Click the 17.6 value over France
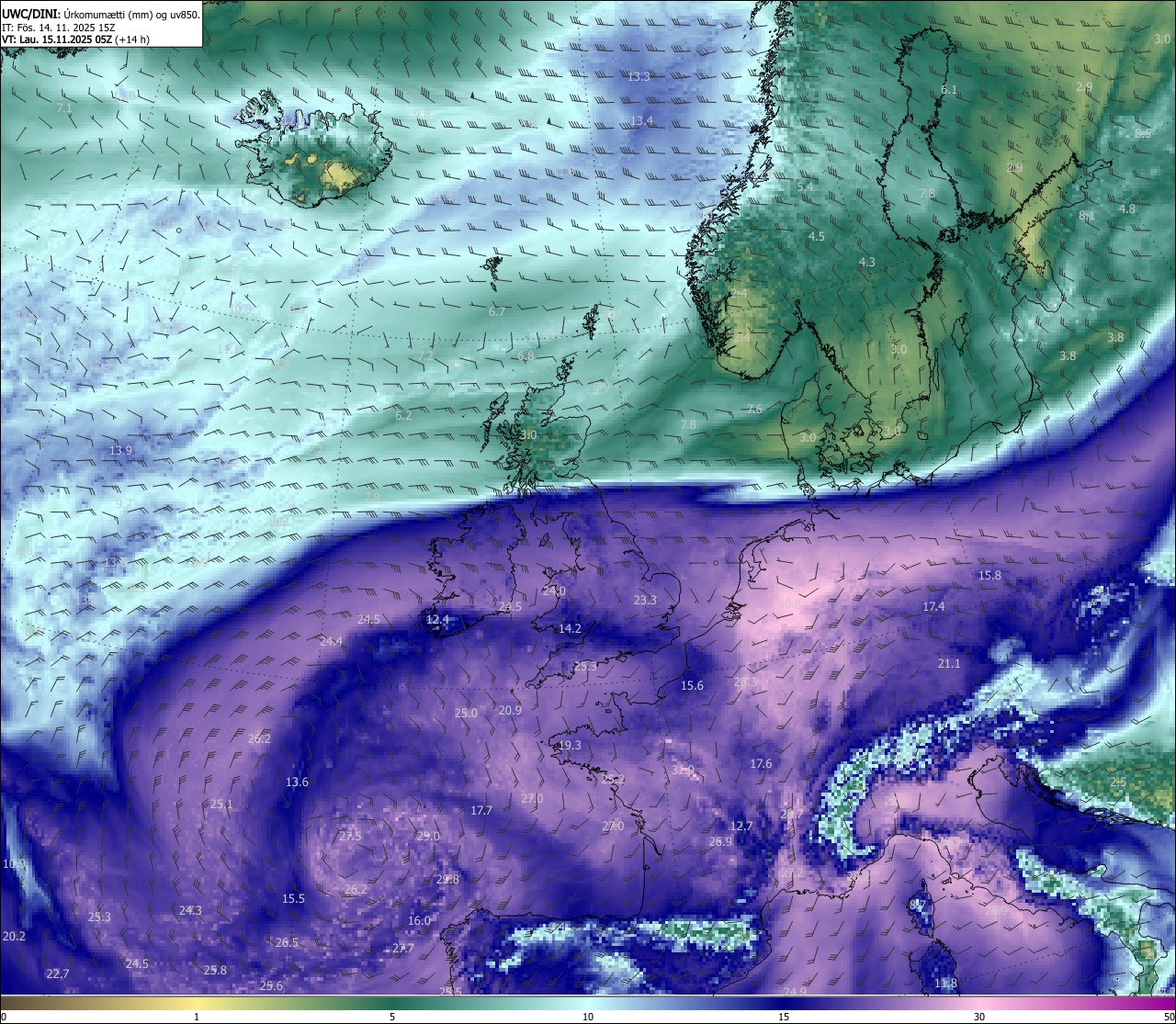 coord(761,764)
